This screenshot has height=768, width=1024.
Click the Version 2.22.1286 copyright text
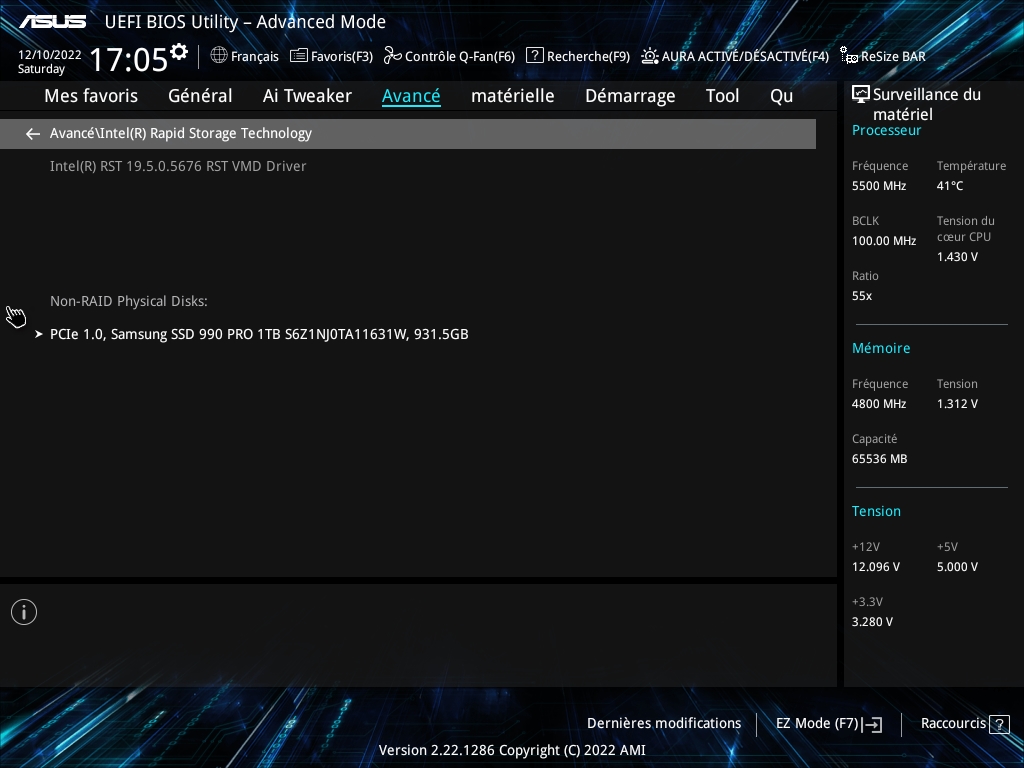(512, 750)
